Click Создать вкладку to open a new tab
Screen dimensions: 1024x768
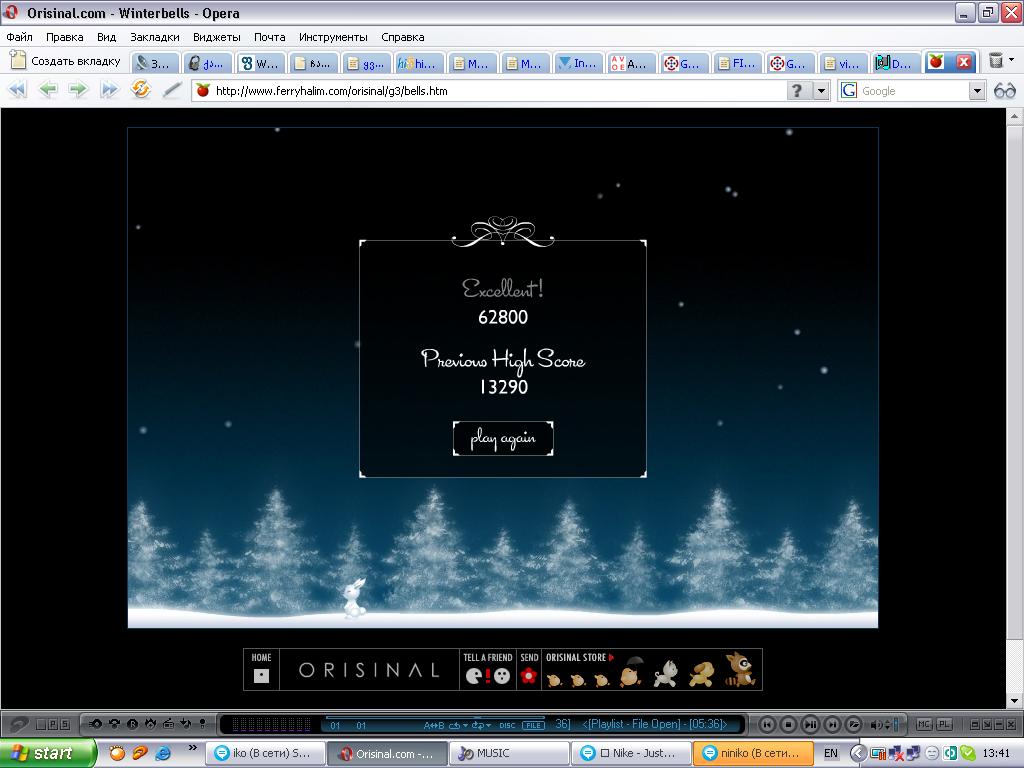click(x=66, y=61)
